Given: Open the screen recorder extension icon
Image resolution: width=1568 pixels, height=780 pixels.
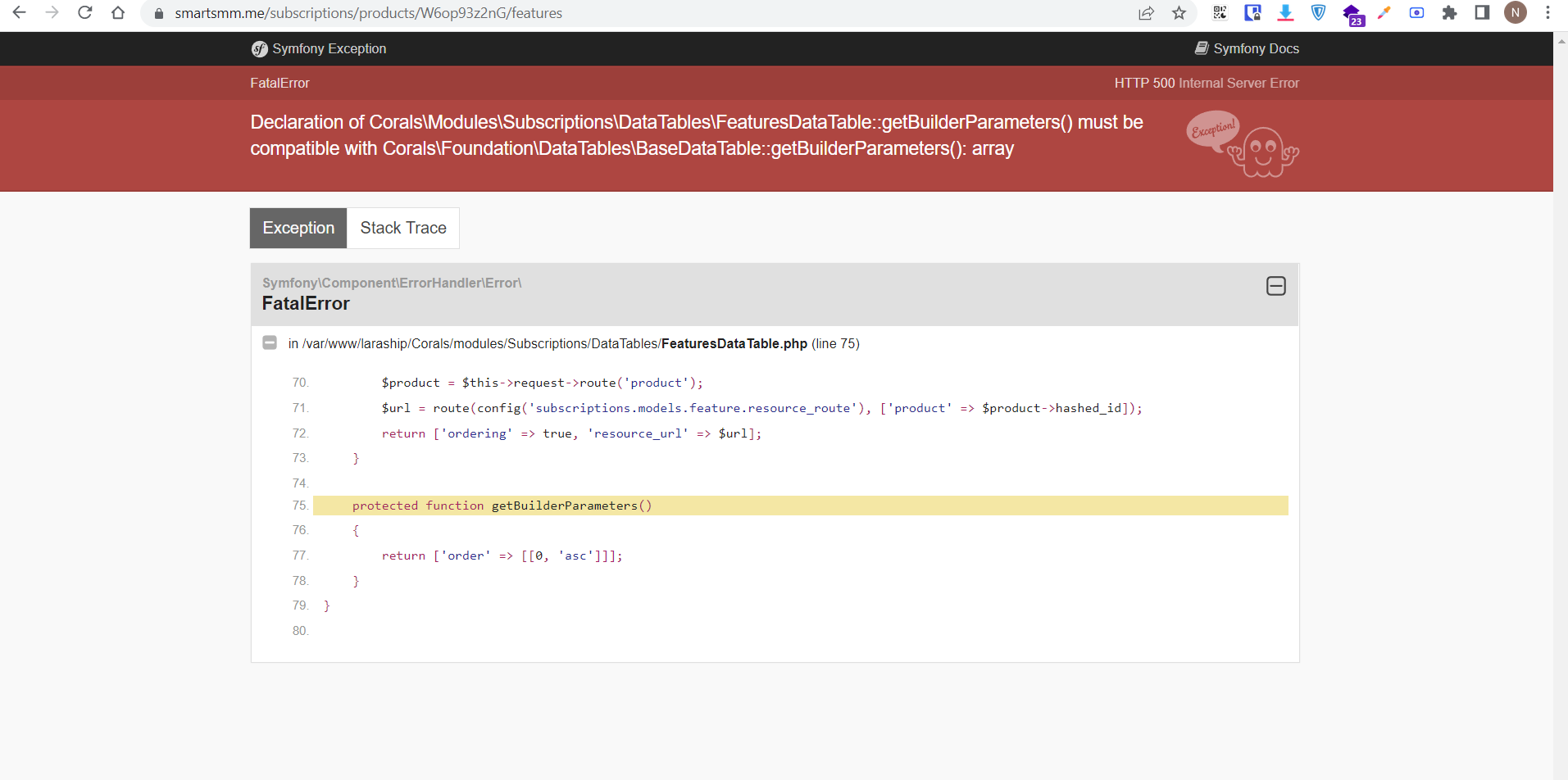Looking at the screenshot, I should 1416,13.
